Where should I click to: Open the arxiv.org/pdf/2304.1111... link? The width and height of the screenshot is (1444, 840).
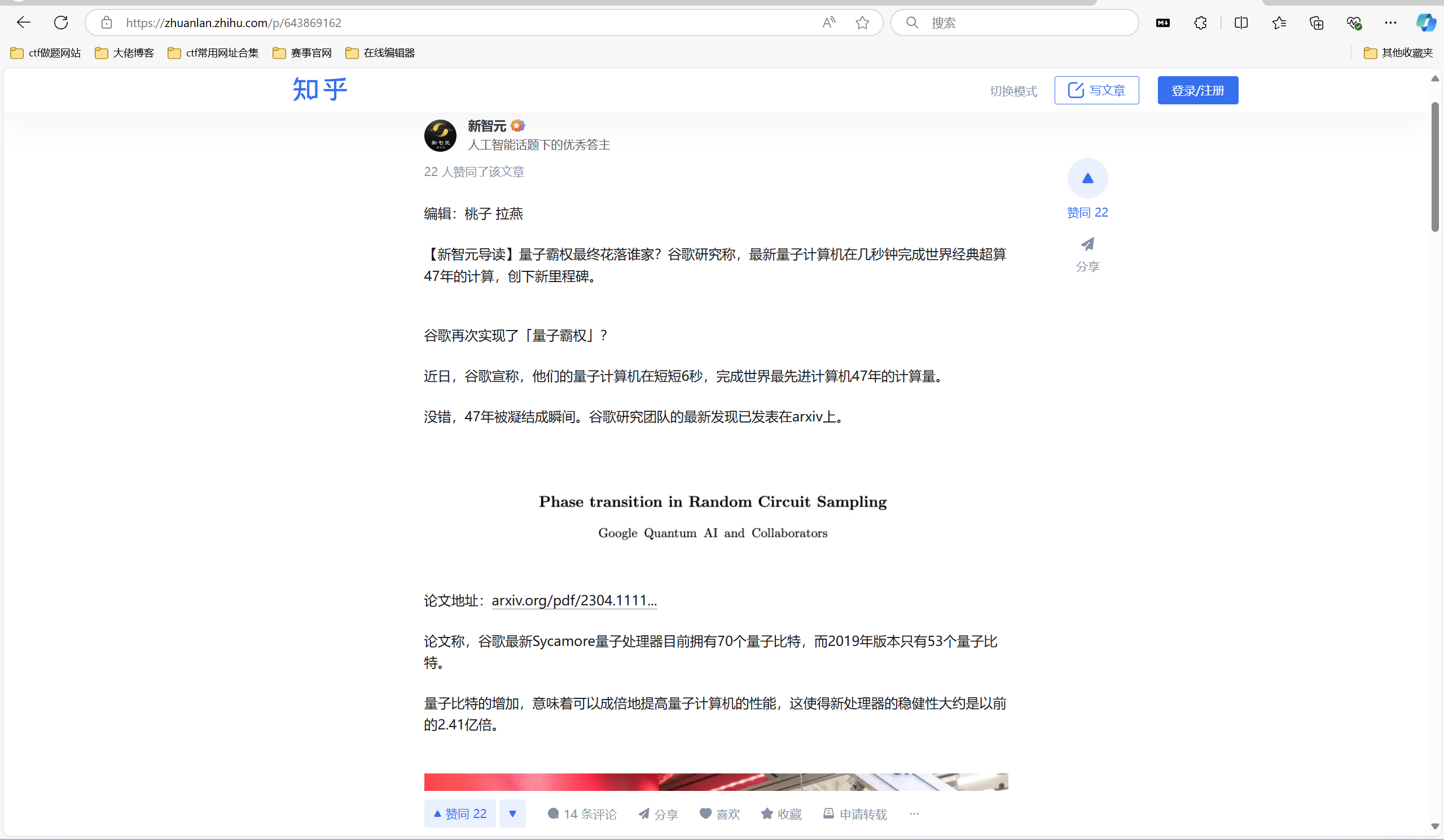[x=574, y=600]
